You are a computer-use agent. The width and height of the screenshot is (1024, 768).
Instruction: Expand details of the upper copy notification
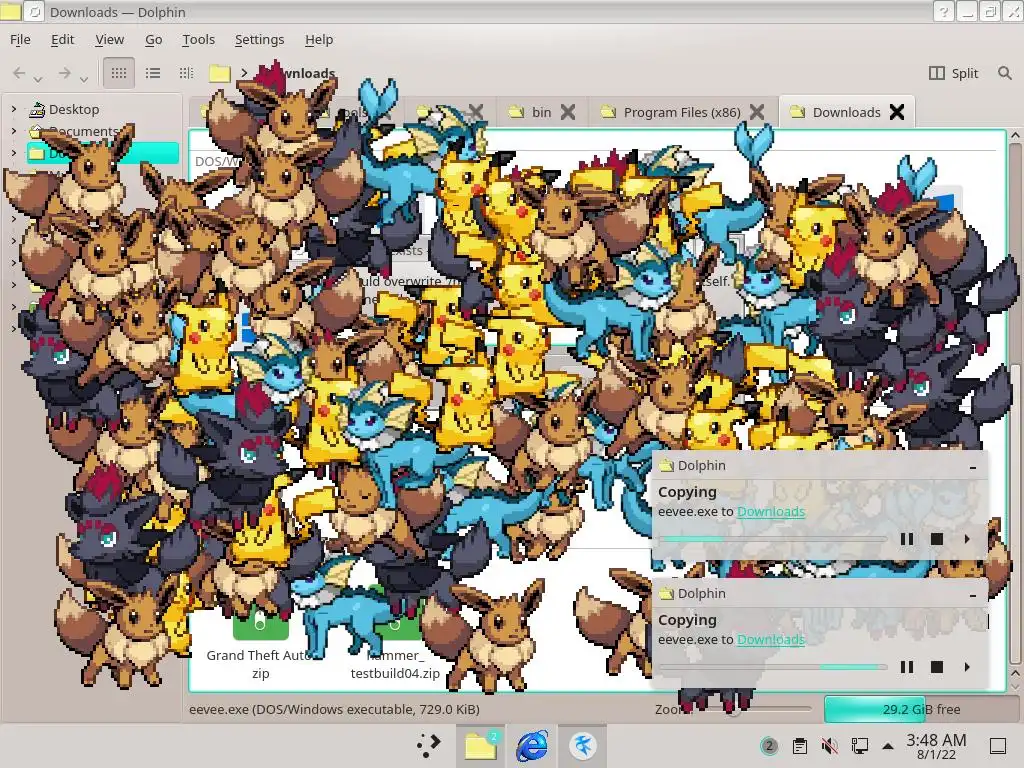point(967,539)
